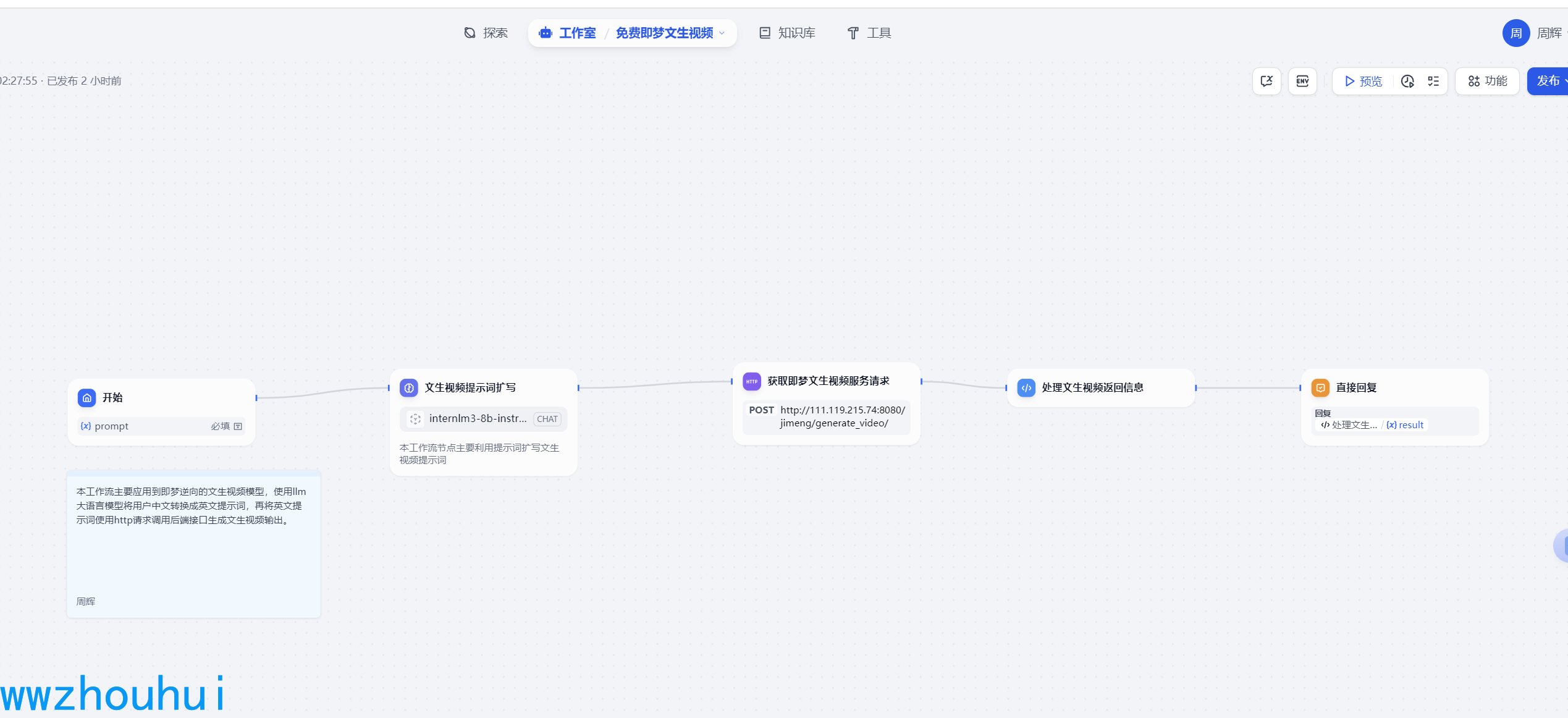
Task: Switch to the 探索 tab
Action: [486, 33]
